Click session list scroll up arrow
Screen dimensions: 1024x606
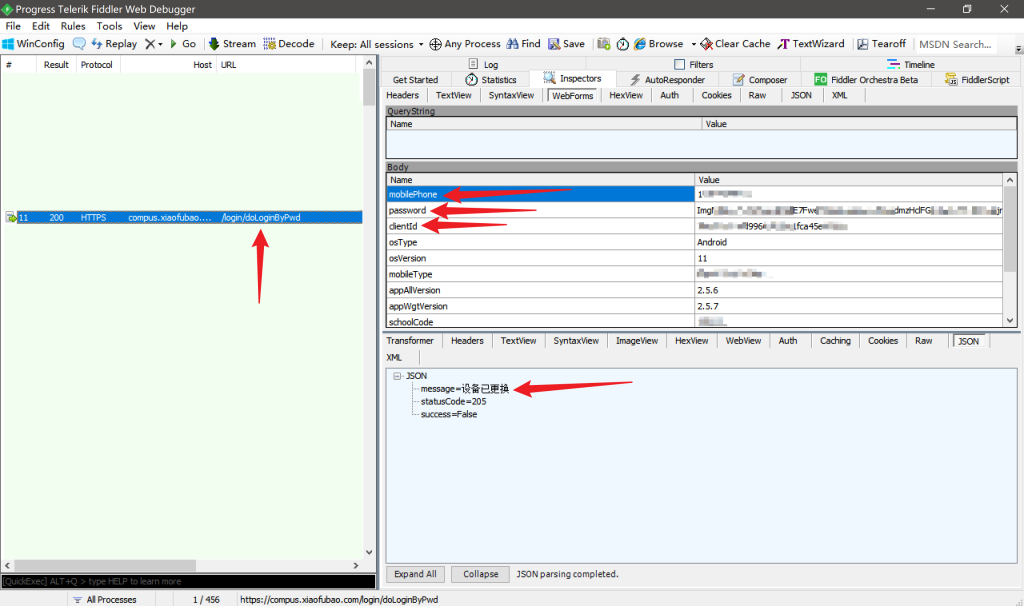click(x=369, y=63)
